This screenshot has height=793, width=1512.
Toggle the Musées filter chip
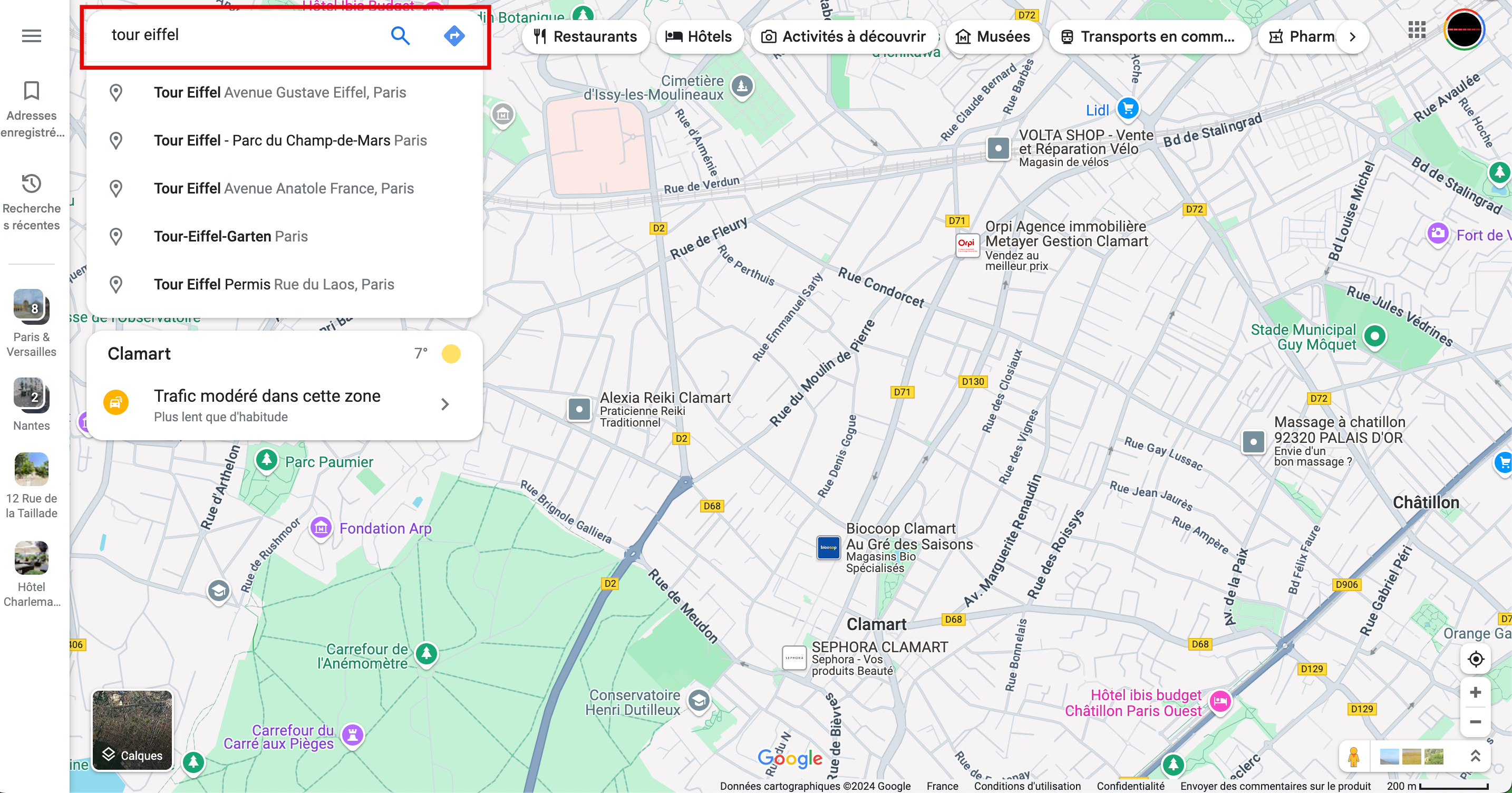[994, 36]
